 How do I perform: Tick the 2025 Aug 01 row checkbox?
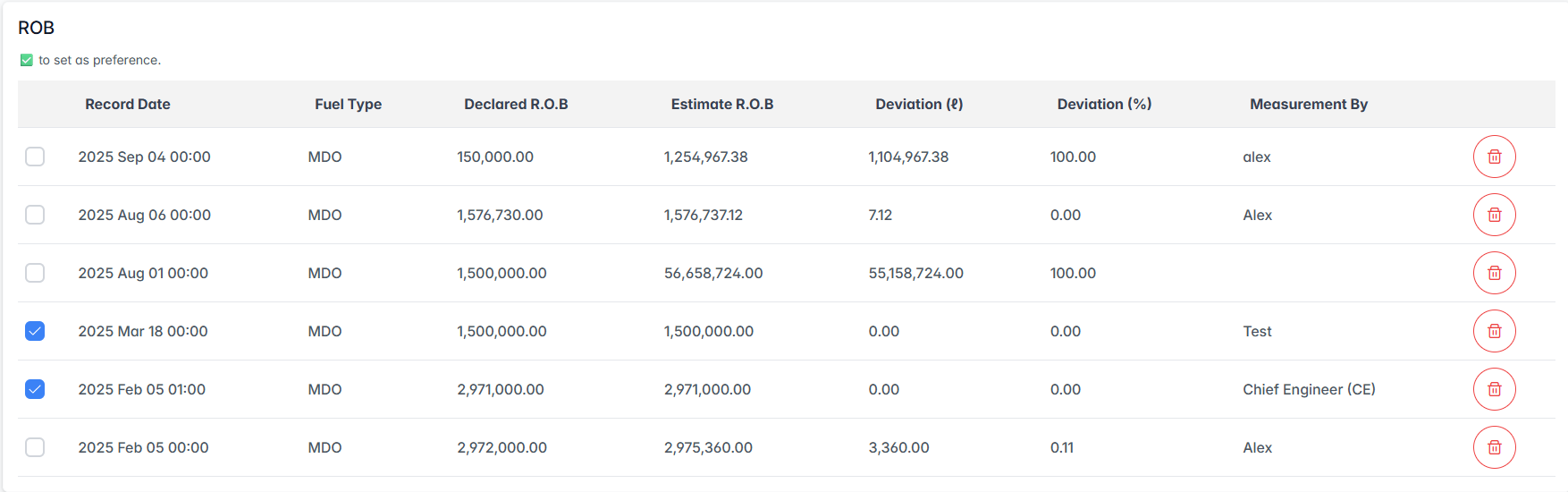point(35,273)
